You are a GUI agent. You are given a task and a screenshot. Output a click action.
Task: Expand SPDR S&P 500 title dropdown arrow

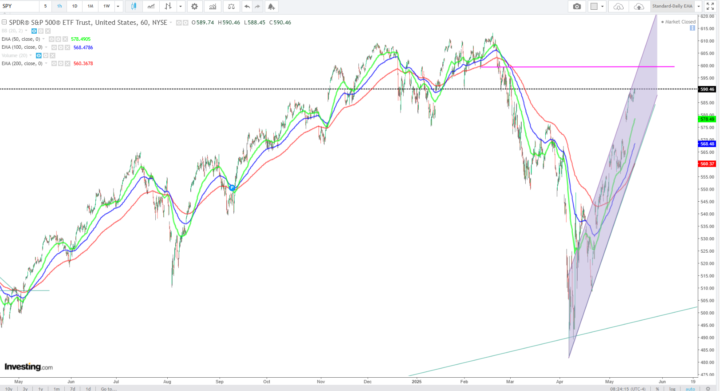171,22
